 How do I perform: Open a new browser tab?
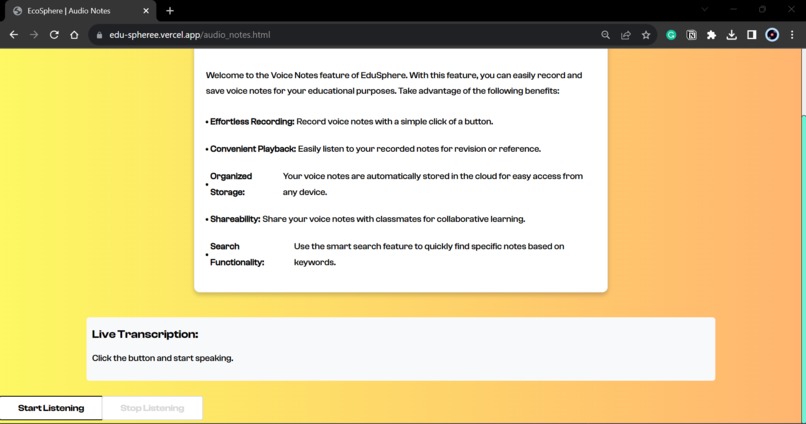[170, 11]
